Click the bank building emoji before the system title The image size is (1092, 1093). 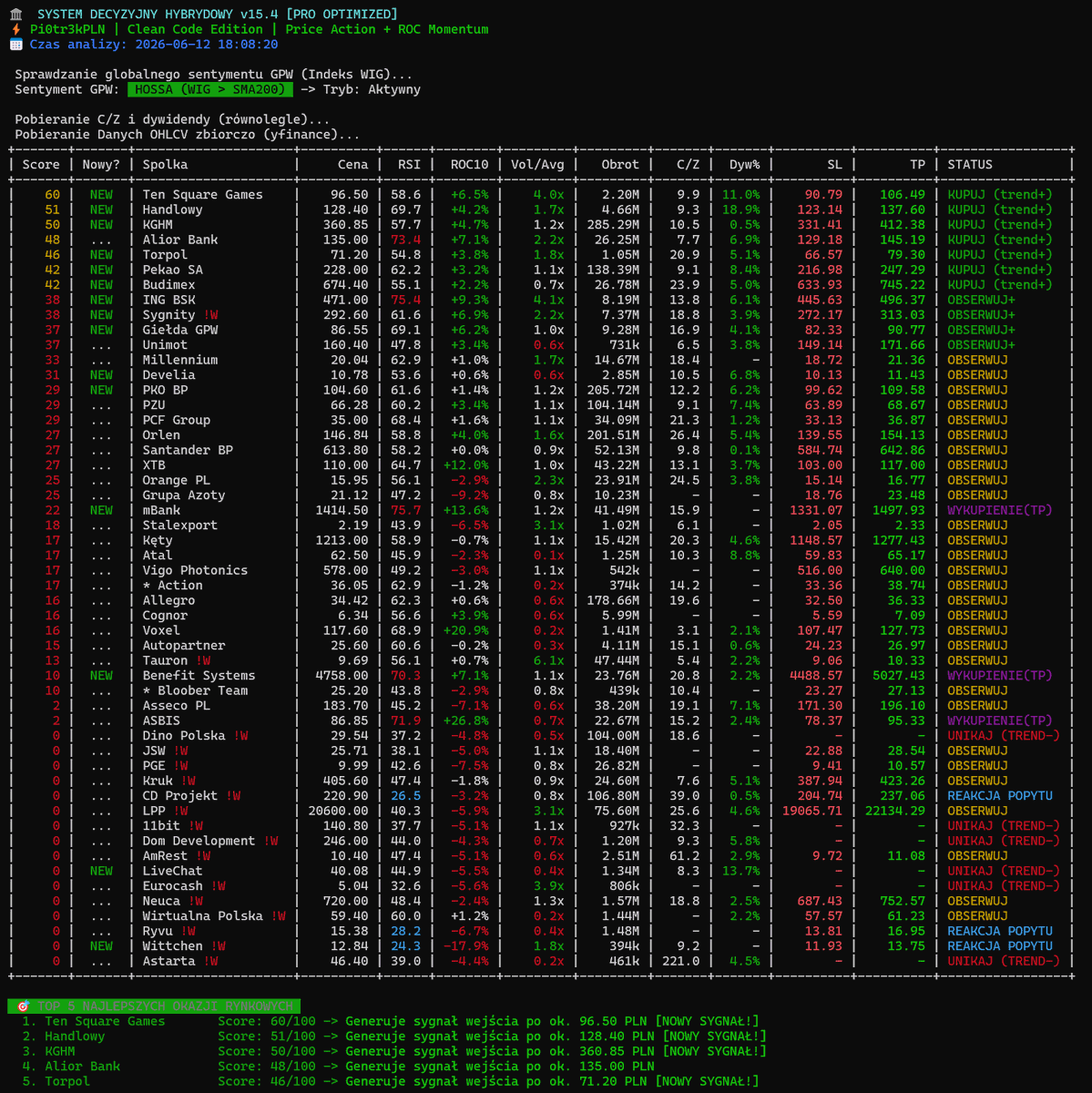pyautogui.click(x=16, y=15)
